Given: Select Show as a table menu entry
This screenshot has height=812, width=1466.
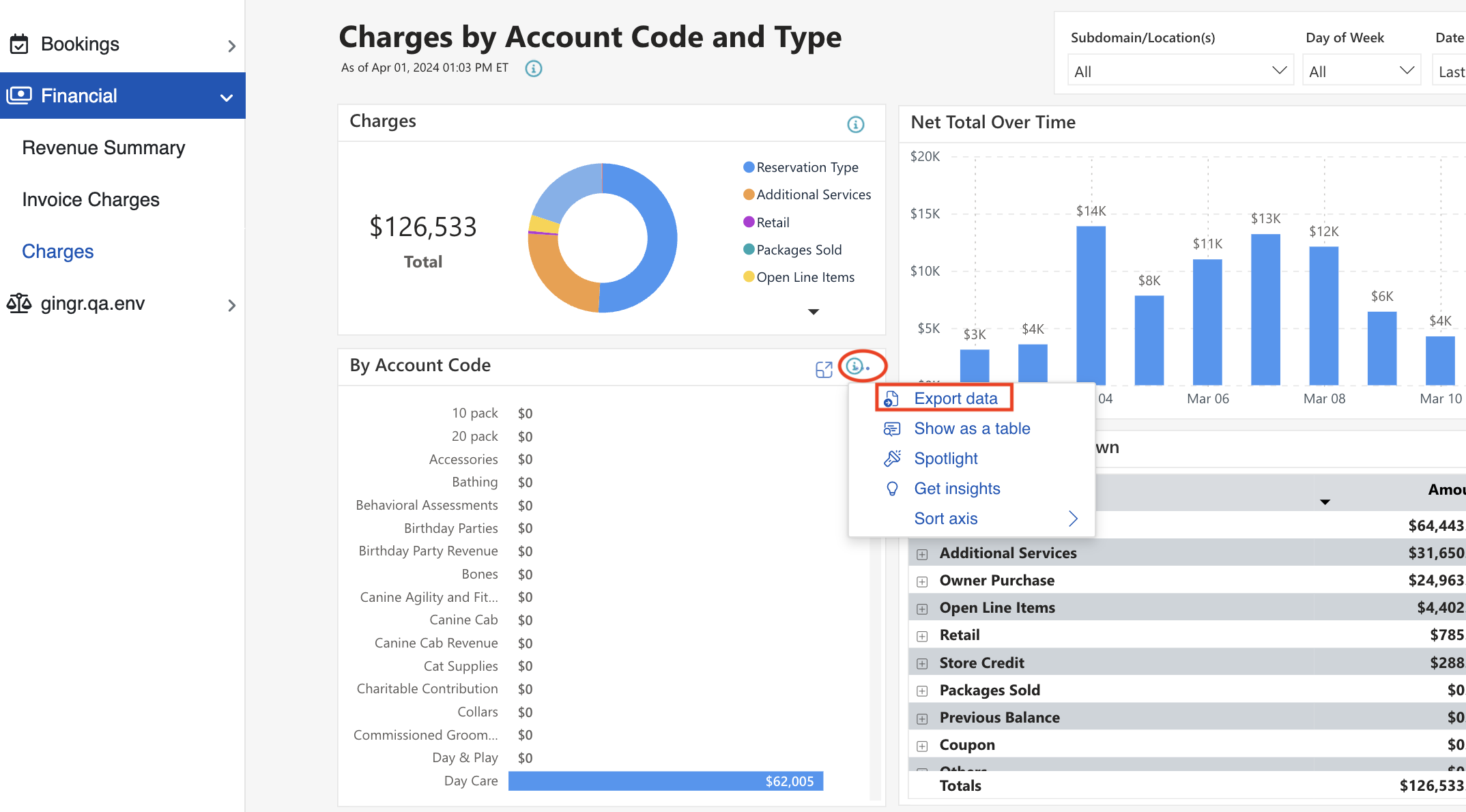Looking at the screenshot, I should coord(972,429).
